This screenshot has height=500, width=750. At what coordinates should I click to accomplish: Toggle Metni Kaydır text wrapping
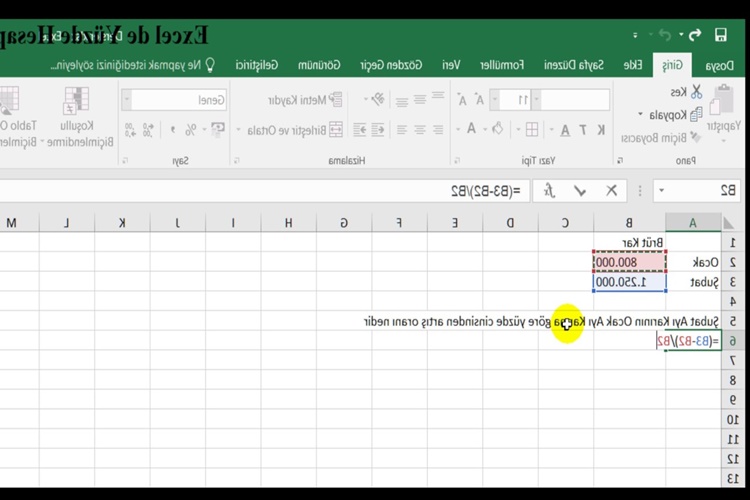click(x=305, y=100)
